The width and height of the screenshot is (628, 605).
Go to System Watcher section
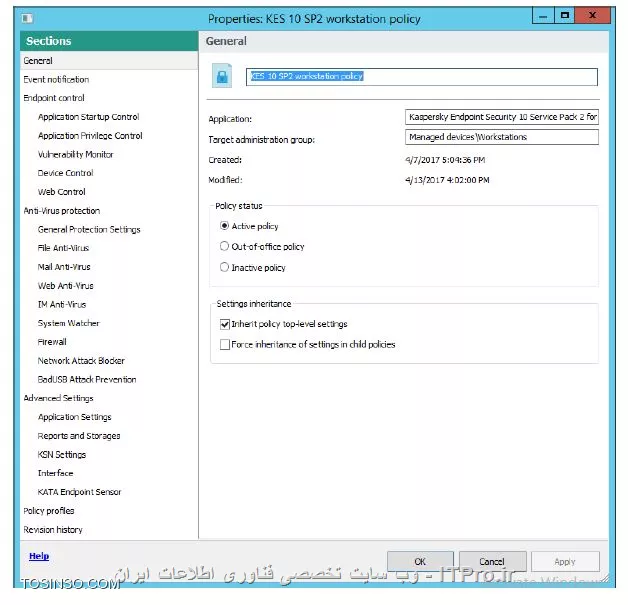click(x=68, y=323)
